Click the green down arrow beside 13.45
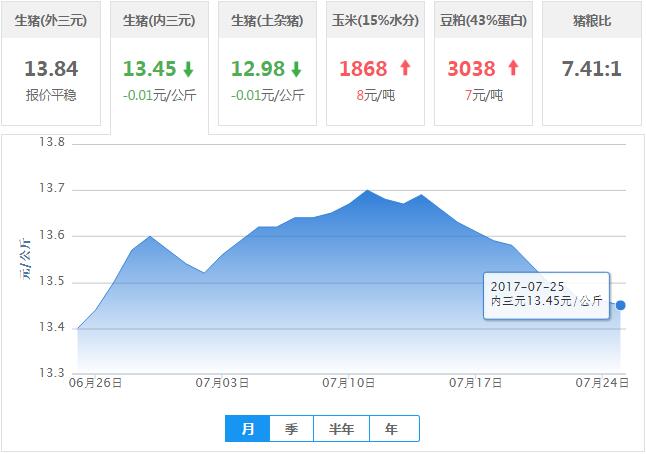Screen dimensions: 646x454 [x=188, y=69]
